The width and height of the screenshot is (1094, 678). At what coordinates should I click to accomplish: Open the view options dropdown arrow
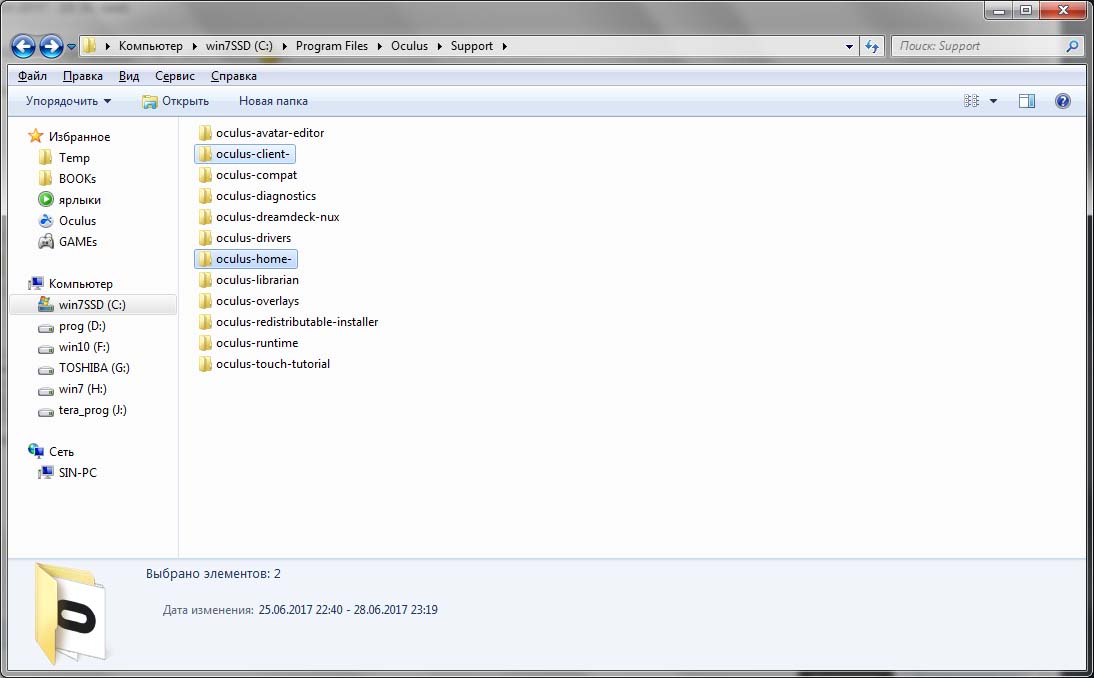[x=994, y=101]
